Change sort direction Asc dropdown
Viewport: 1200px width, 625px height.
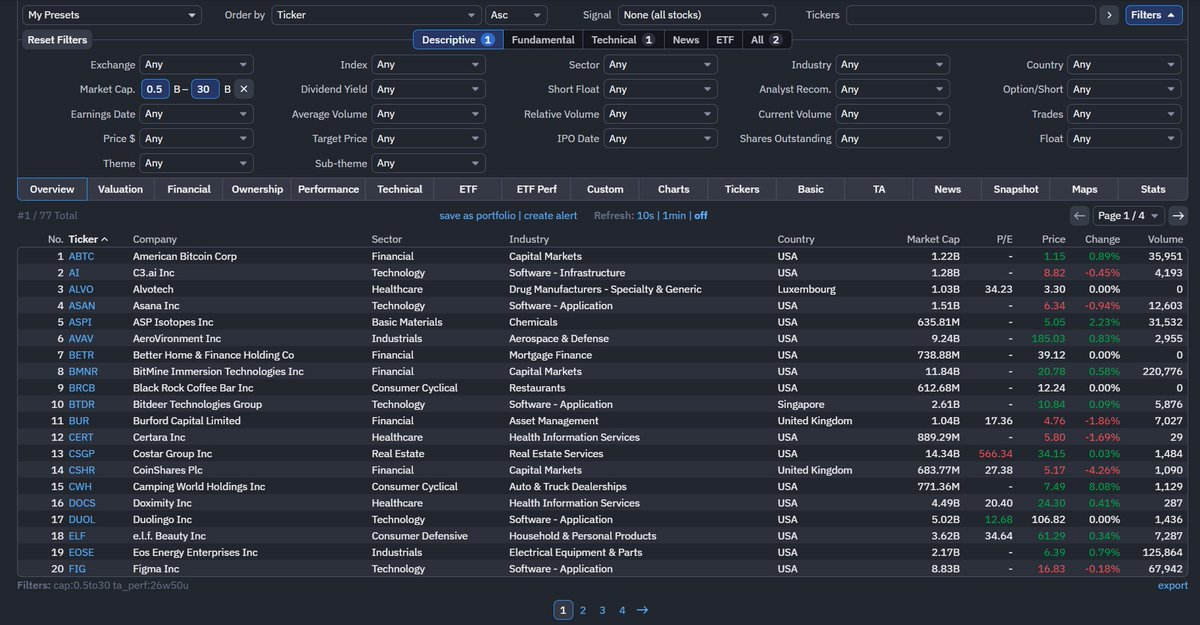point(516,15)
